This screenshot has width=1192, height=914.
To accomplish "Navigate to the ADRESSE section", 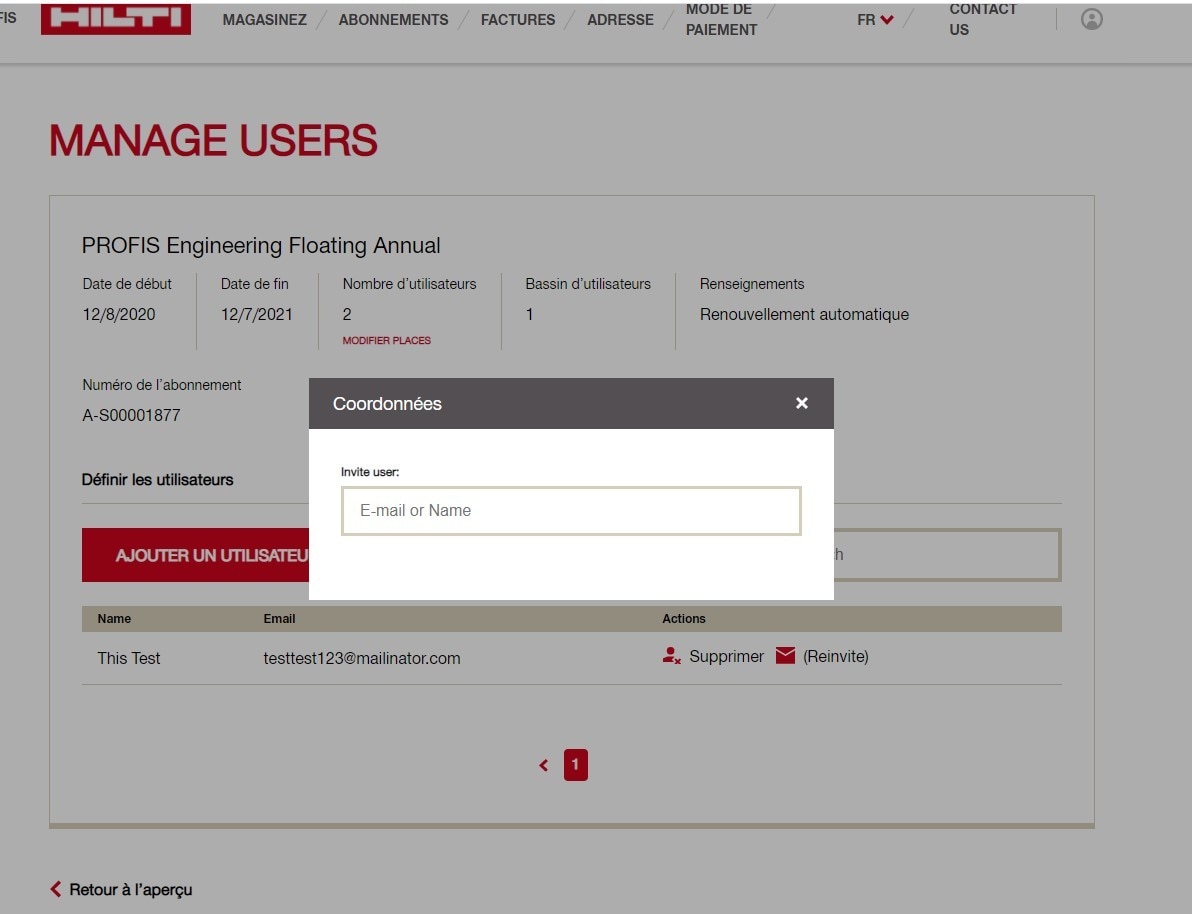I will tap(620, 20).
